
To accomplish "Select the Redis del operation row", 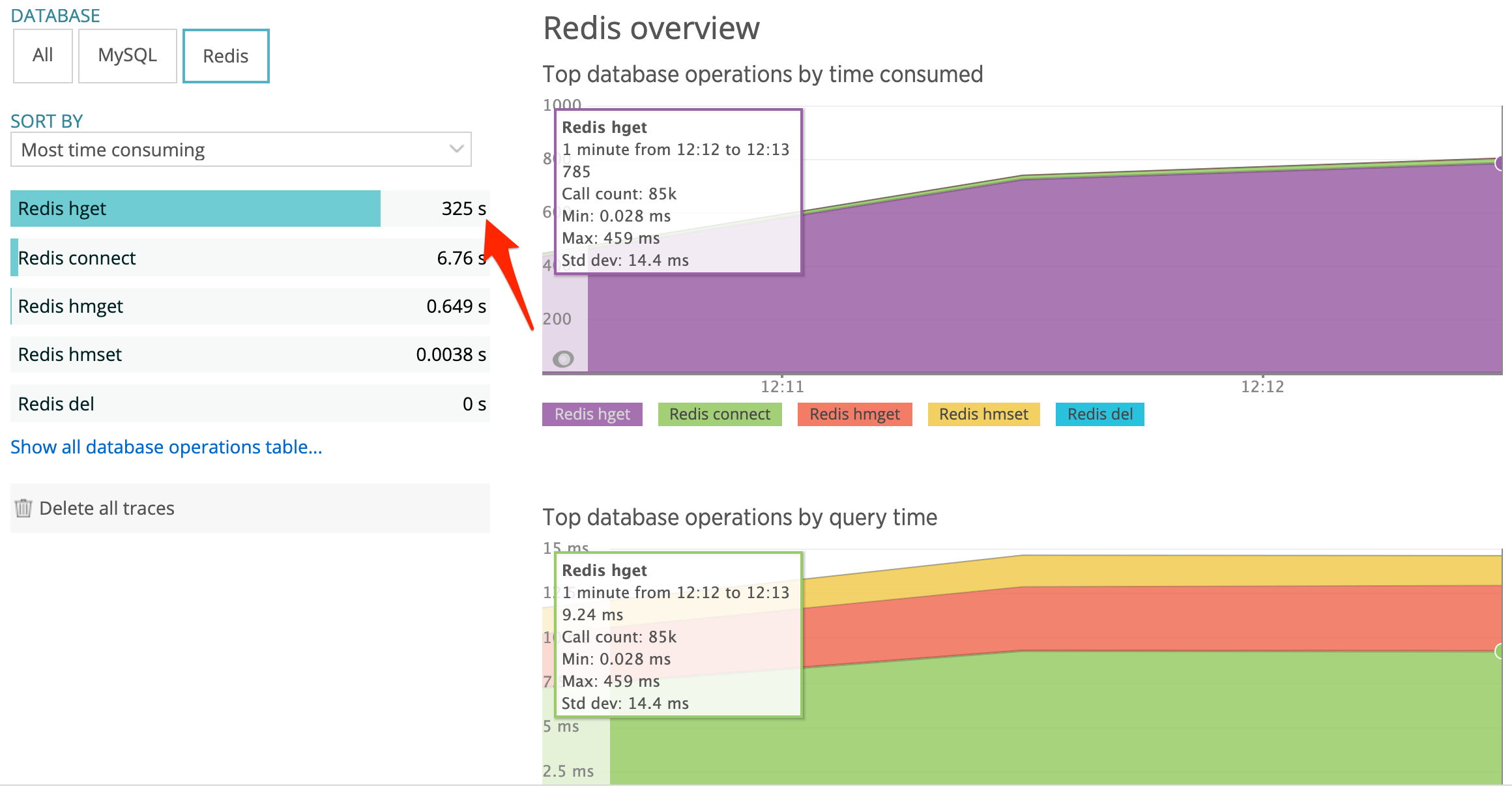I will click(x=250, y=403).
